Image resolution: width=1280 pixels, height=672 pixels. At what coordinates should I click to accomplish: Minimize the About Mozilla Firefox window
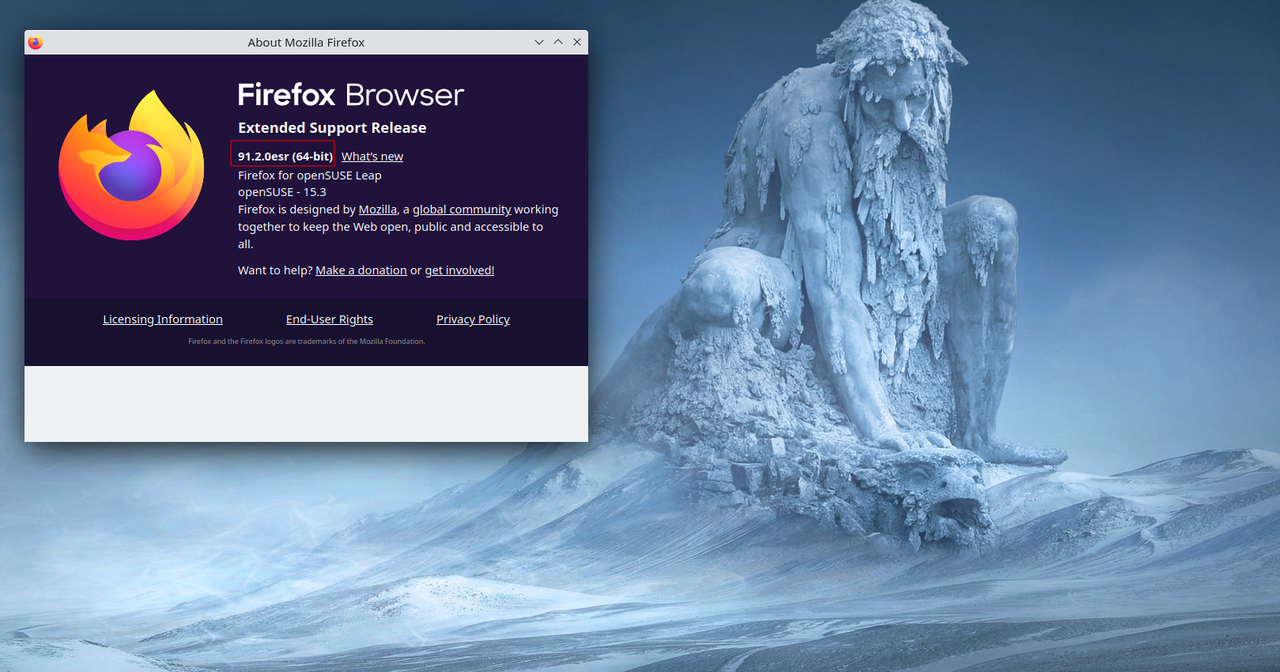pos(539,42)
